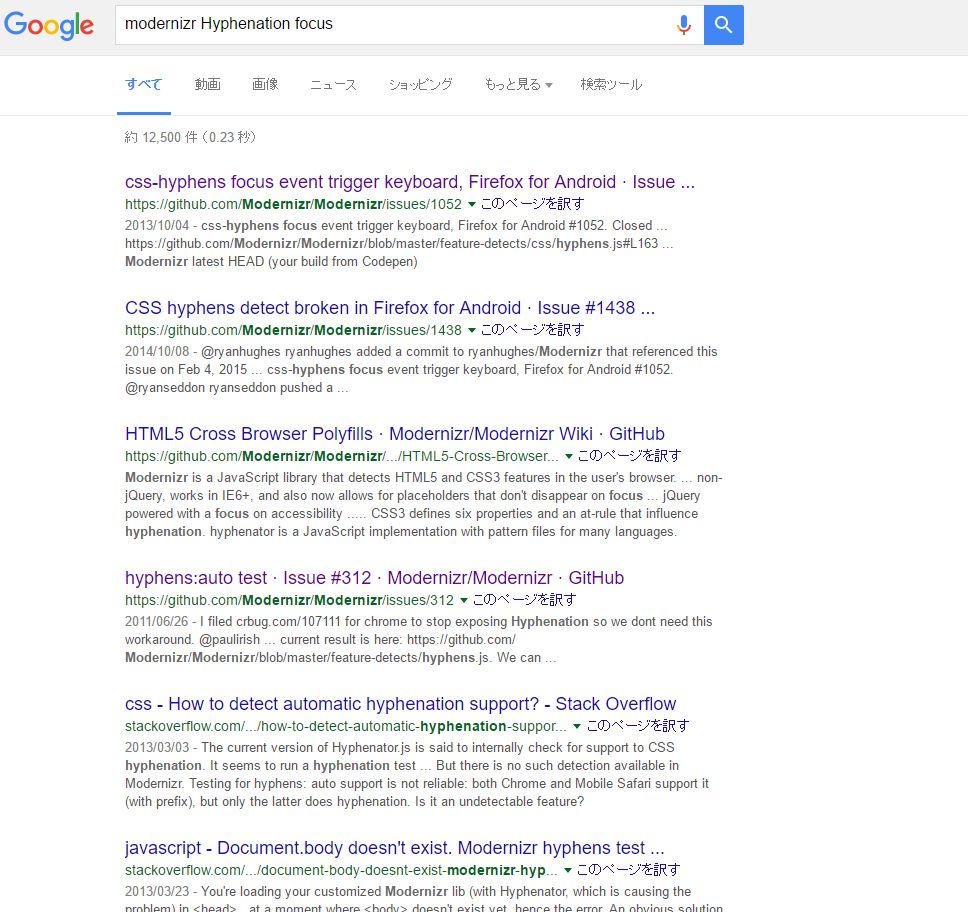Expand arrow next to issues/312 URL
The image size is (968, 912).
point(464,600)
